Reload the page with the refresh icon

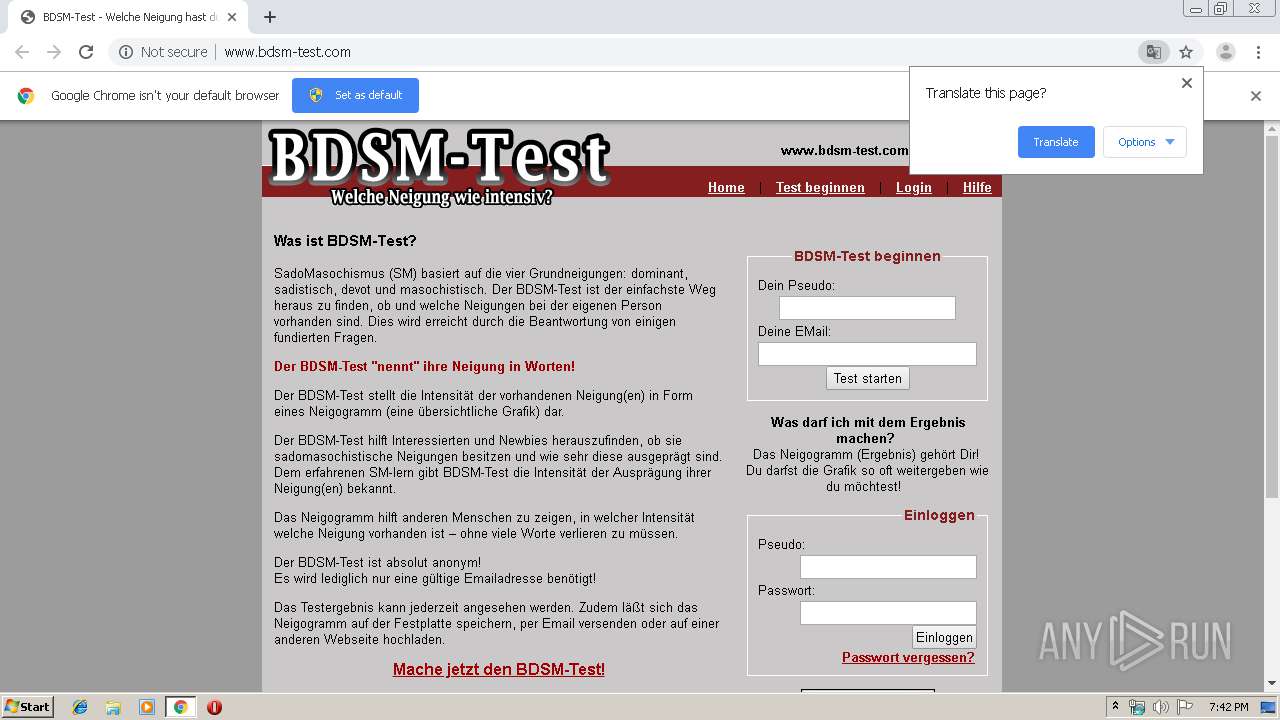point(86,52)
